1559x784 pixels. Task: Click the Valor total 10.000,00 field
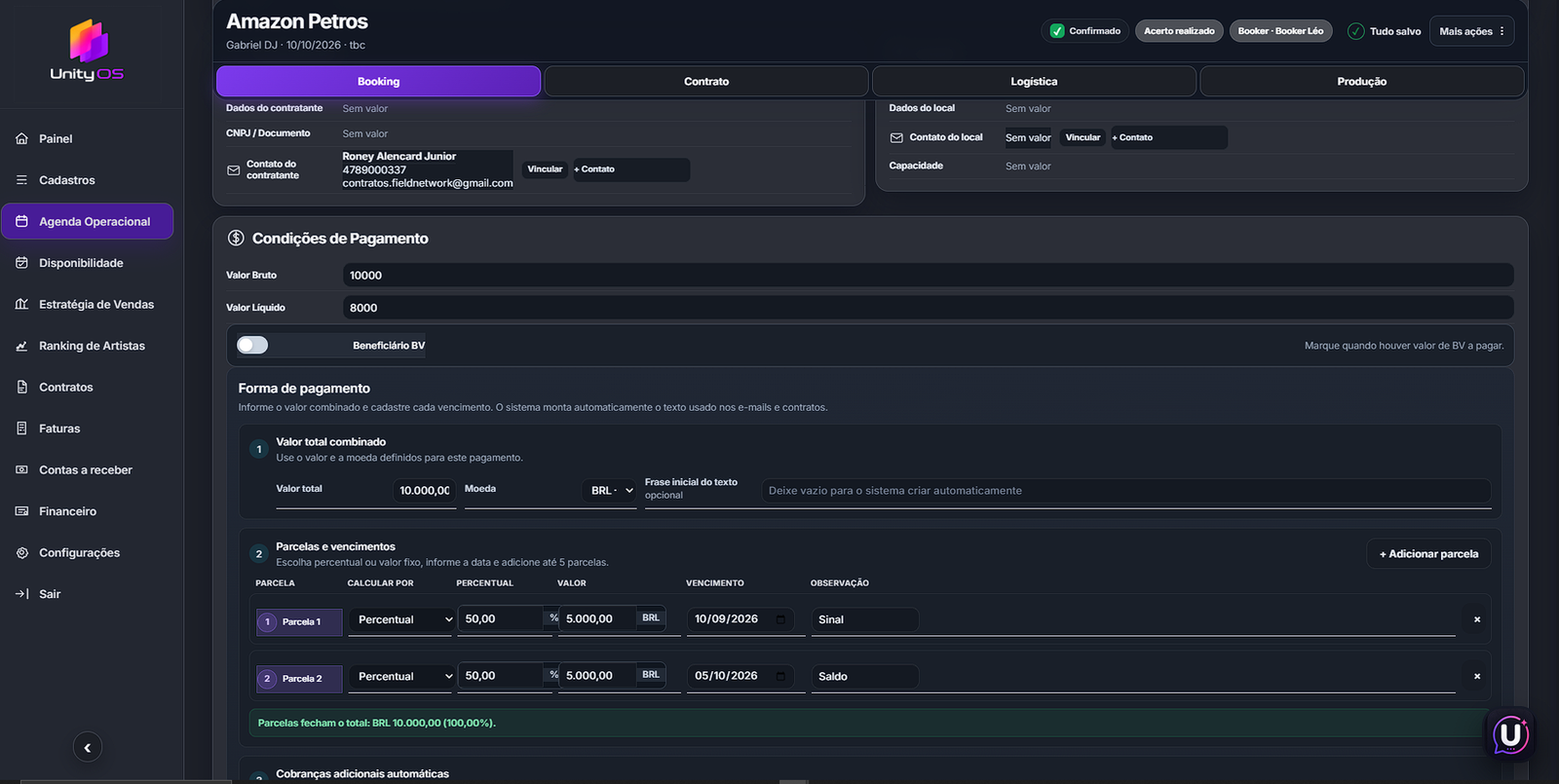pyautogui.click(x=424, y=490)
